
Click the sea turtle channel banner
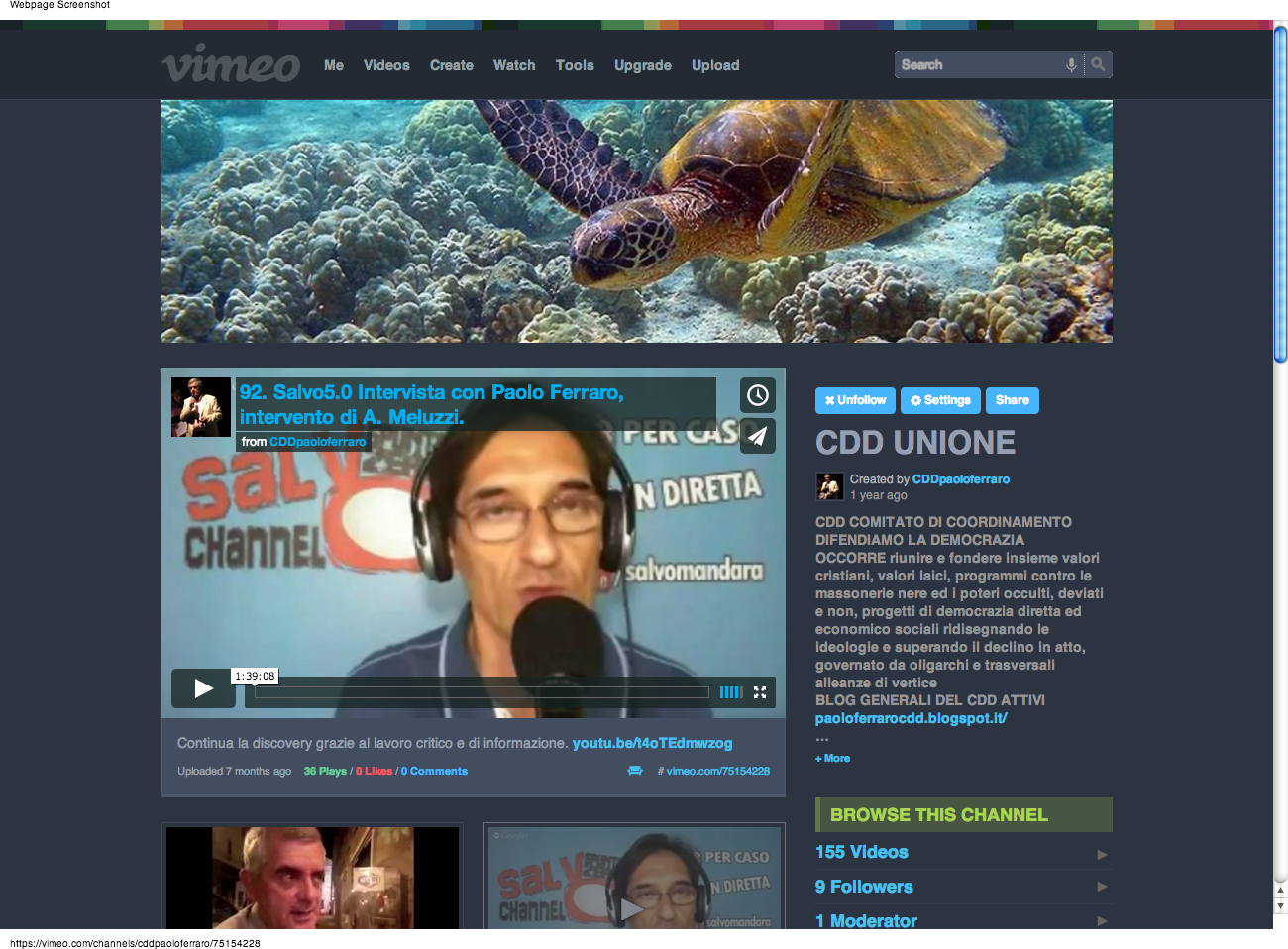click(x=637, y=221)
